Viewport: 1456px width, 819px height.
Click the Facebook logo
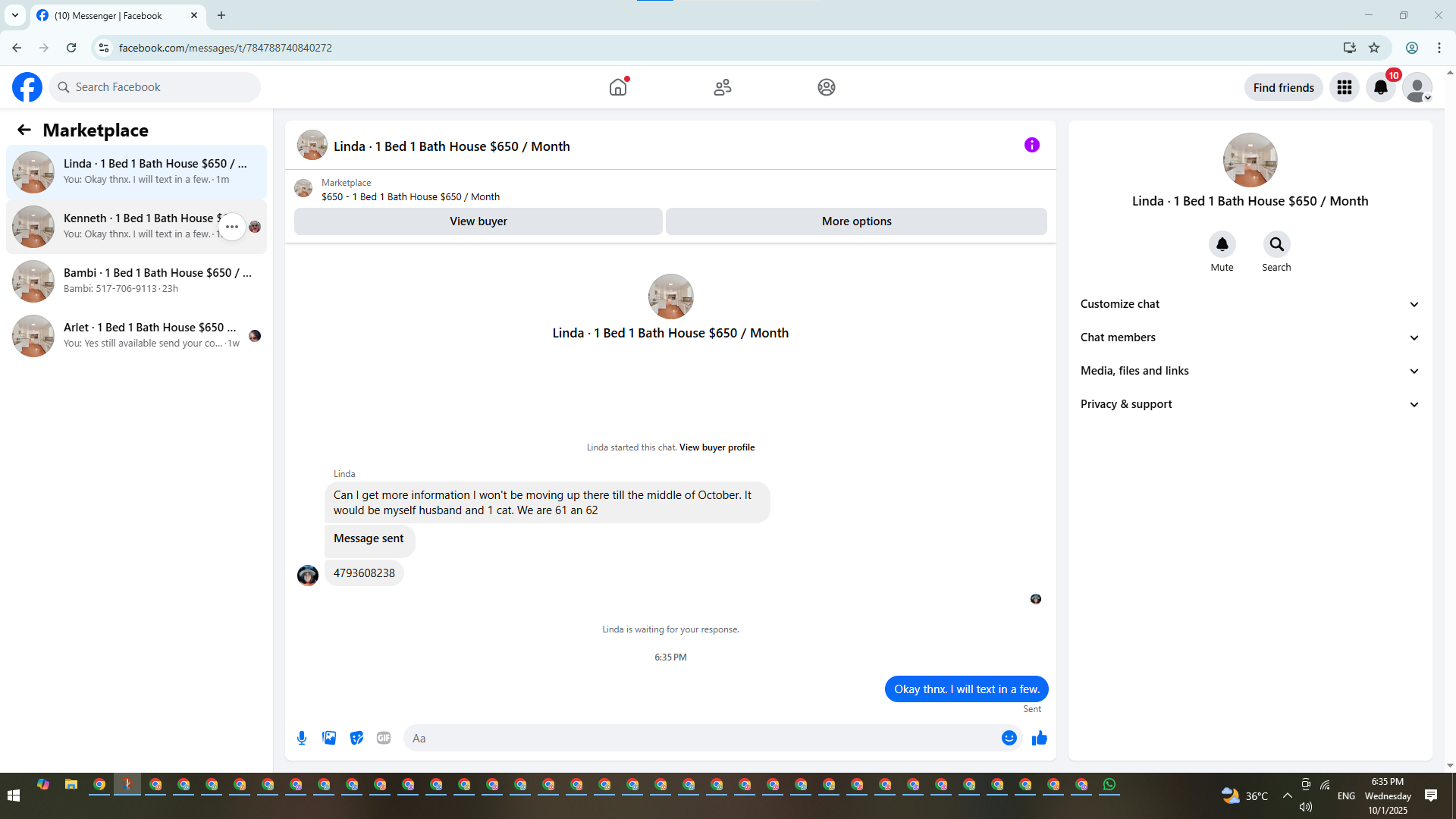(x=27, y=87)
